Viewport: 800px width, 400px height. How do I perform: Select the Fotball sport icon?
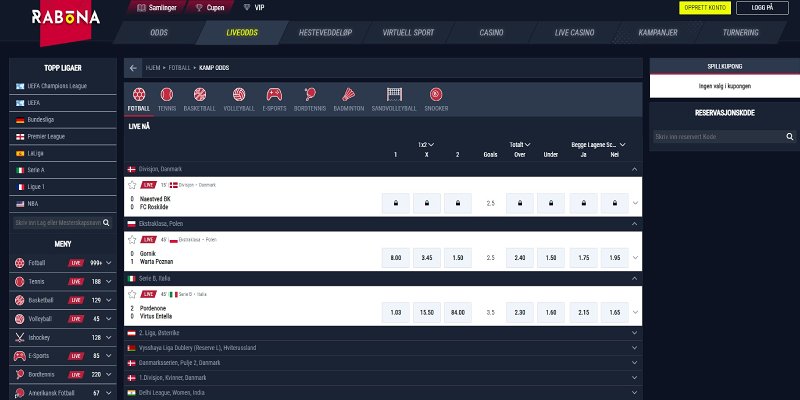pos(139,94)
